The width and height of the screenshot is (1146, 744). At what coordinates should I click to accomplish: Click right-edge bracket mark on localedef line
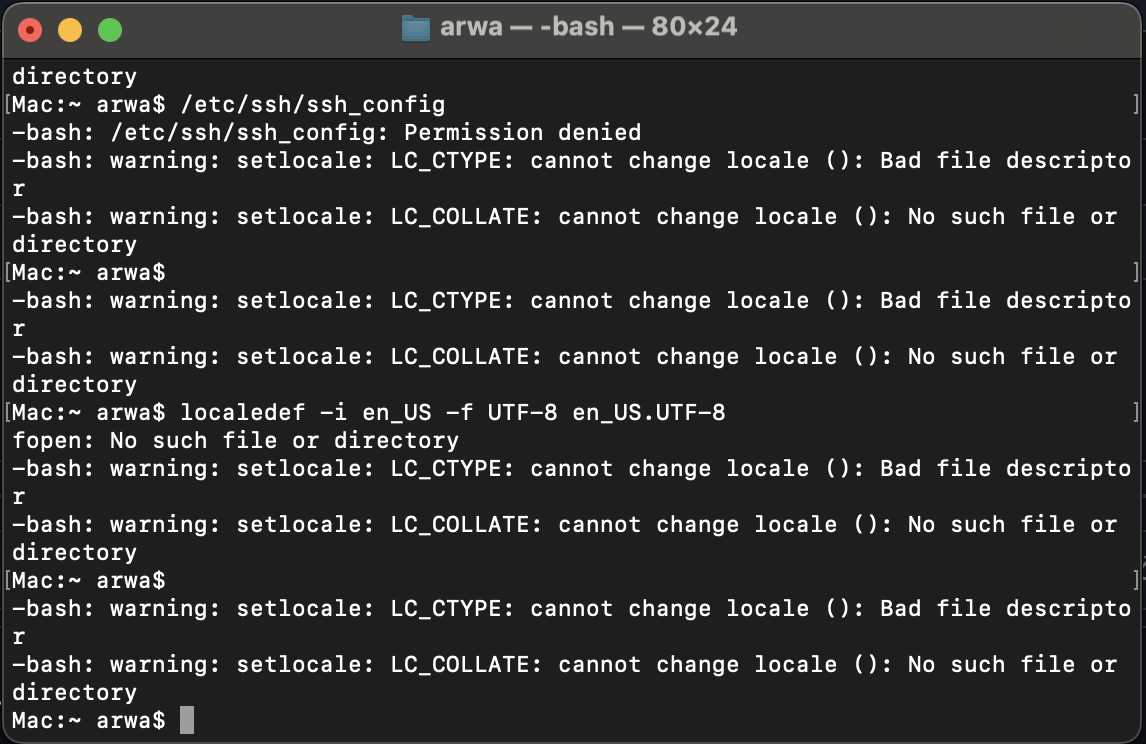[1137, 412]
